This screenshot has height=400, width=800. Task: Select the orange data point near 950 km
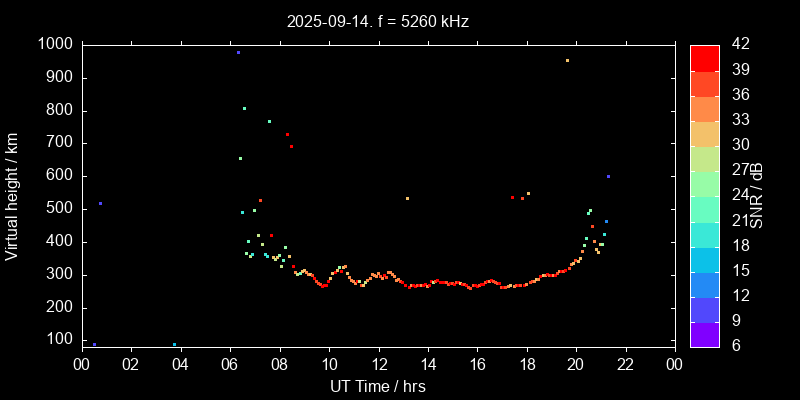pyautogui.click(x=567, y=60)
